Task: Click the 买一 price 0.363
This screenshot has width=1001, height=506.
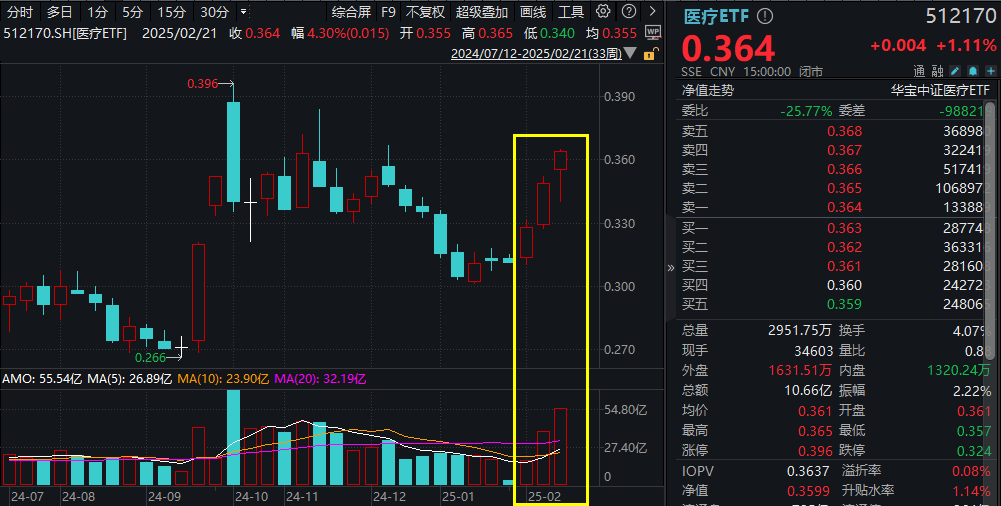Action: click(844, 228)
